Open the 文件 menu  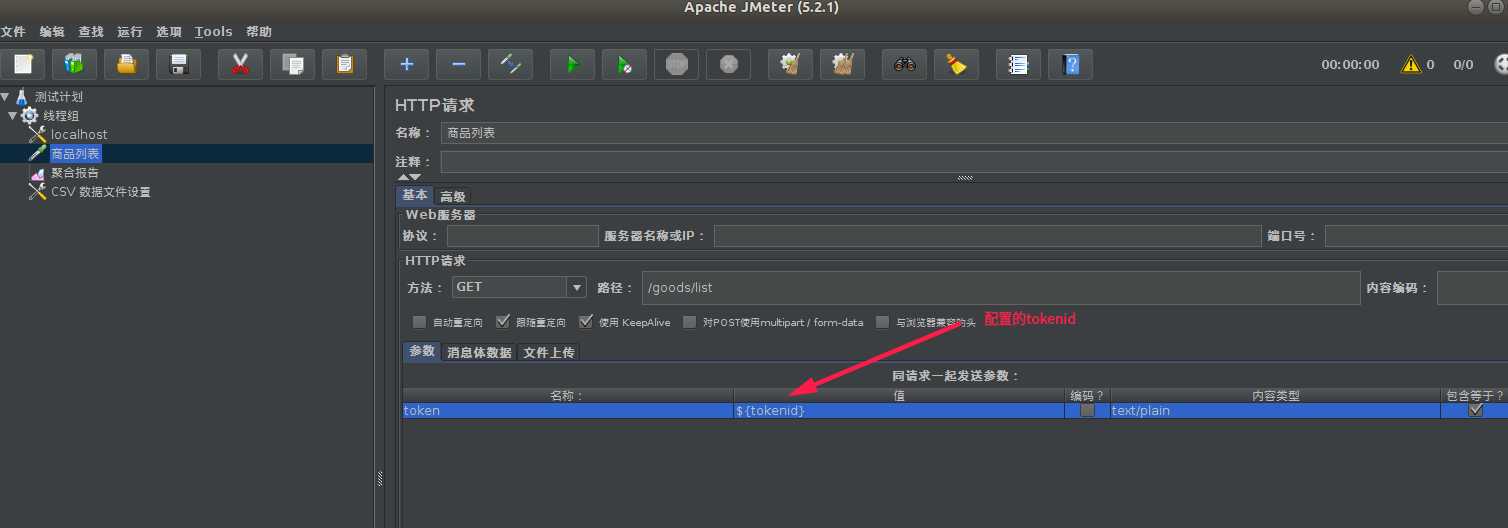(x=13, y=32)
